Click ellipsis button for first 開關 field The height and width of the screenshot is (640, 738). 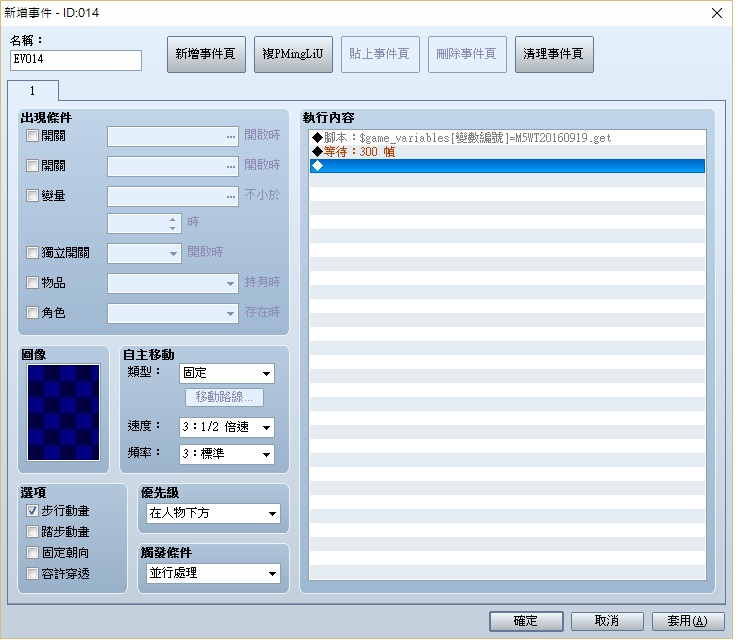(x=231, y=137)
